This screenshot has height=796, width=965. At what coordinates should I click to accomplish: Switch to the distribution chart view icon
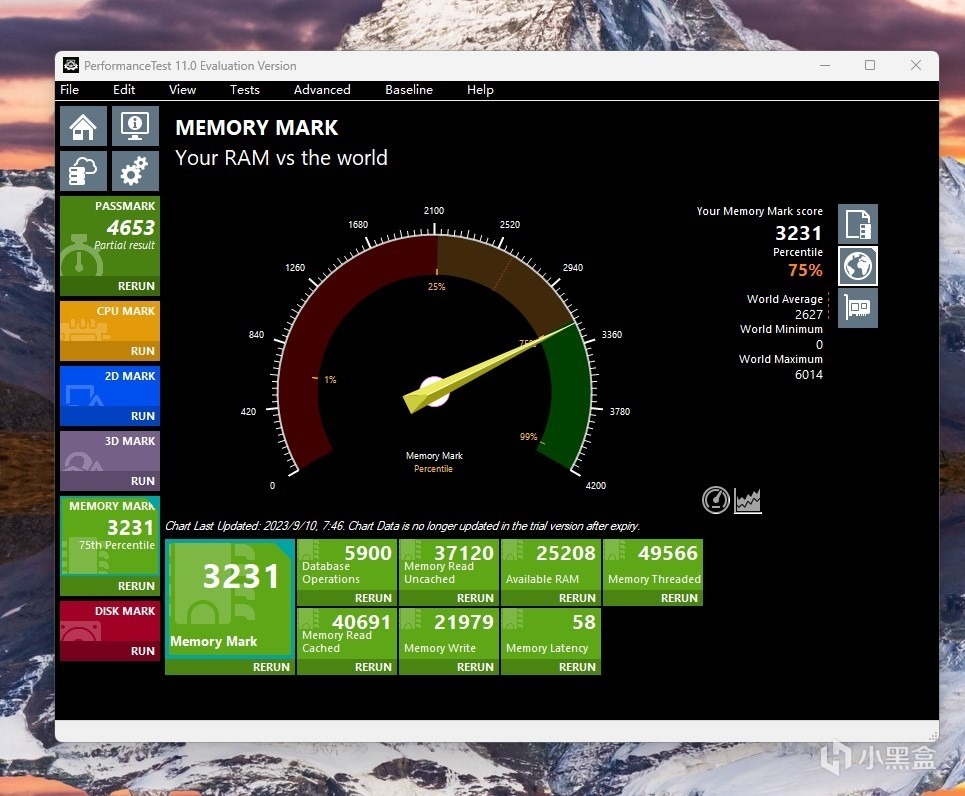pos(748,500)
